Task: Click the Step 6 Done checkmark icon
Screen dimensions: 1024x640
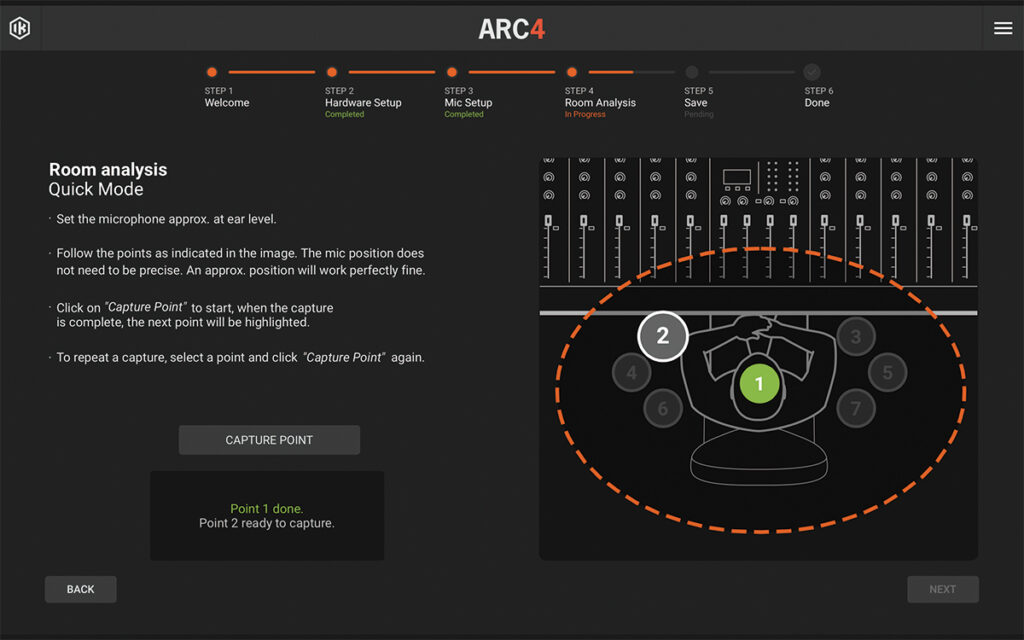Action: pos(812,72)
